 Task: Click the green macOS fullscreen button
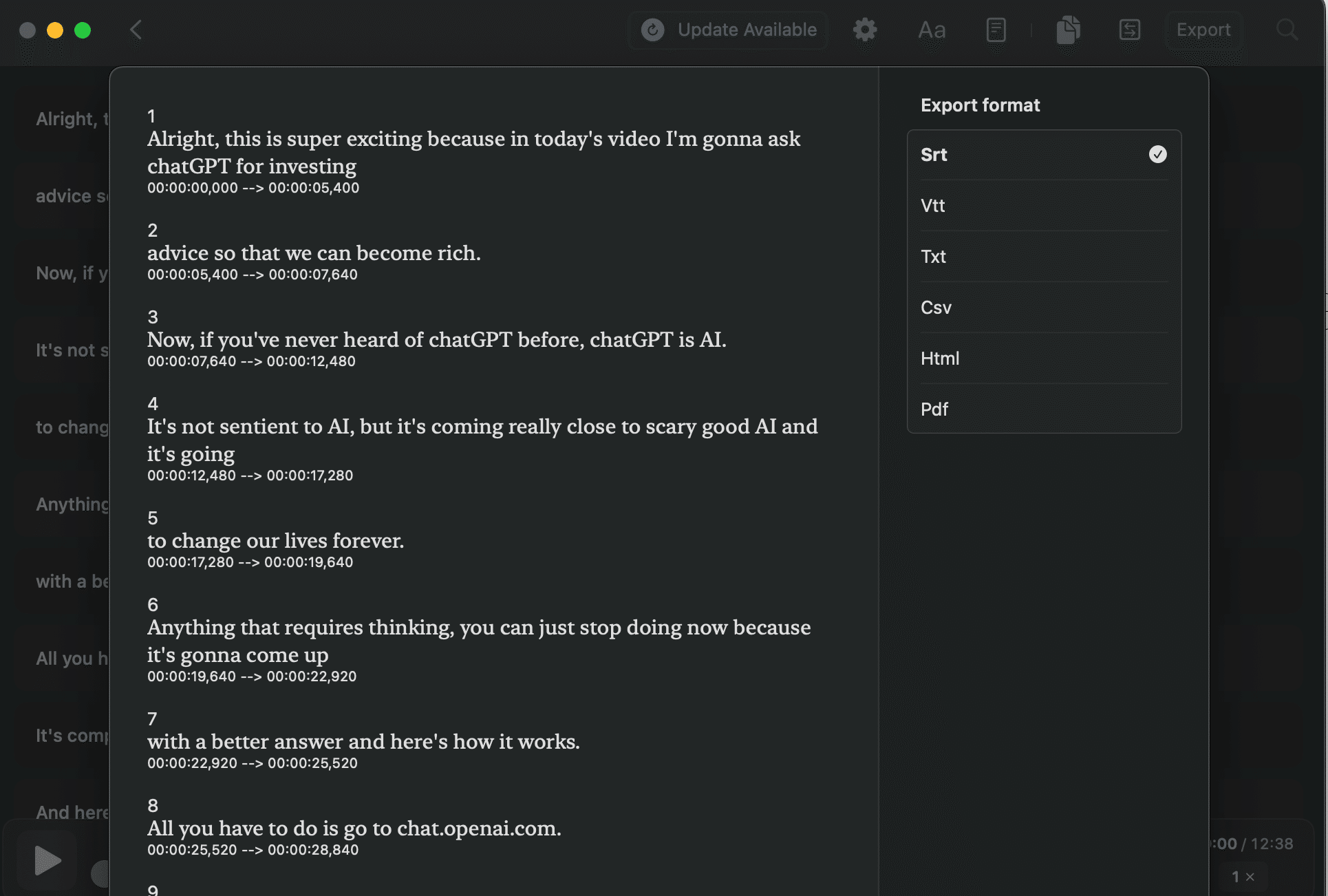tap(83, 30)
